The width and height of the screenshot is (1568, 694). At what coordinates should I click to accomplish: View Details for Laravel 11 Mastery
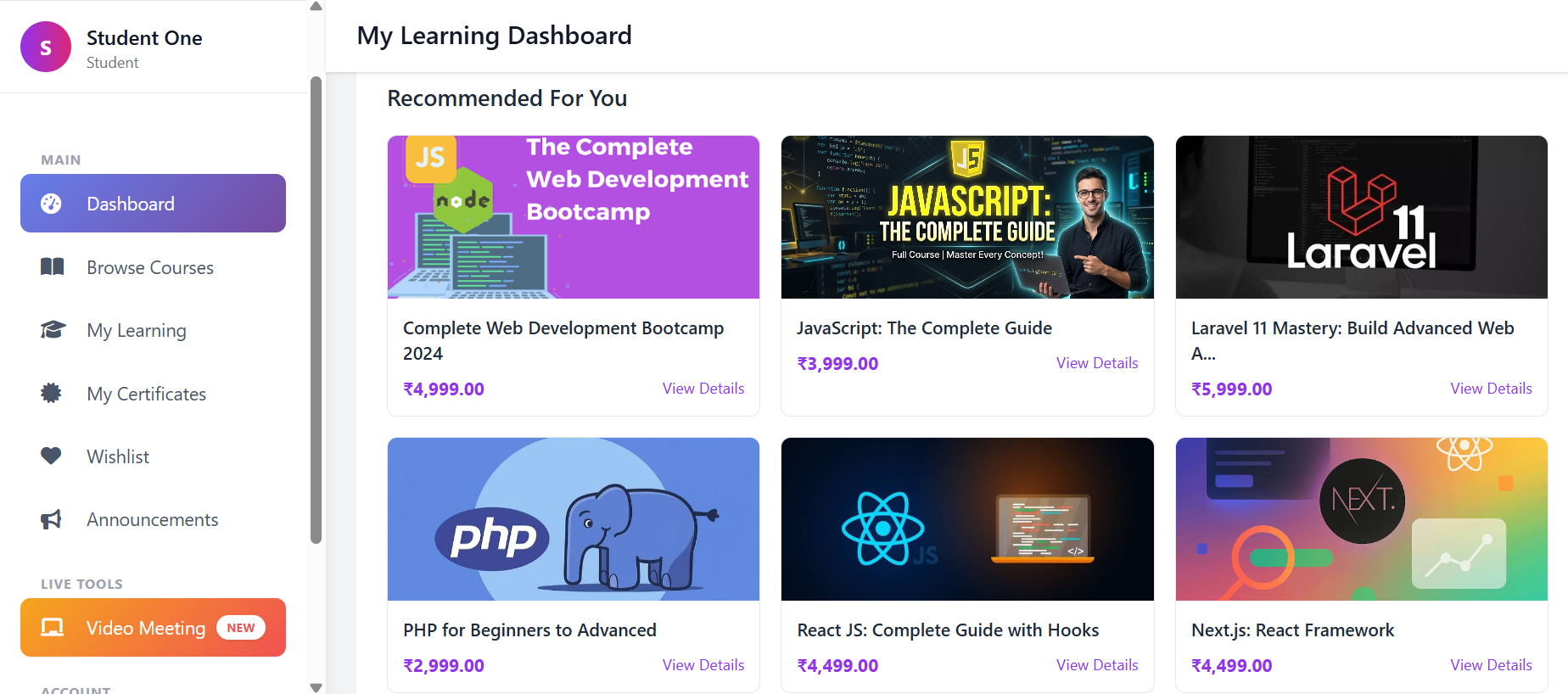click(1491, 389)
